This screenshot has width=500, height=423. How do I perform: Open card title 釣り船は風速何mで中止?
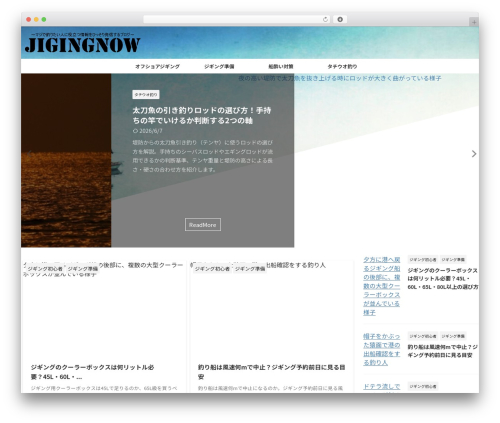coord(271,372)
